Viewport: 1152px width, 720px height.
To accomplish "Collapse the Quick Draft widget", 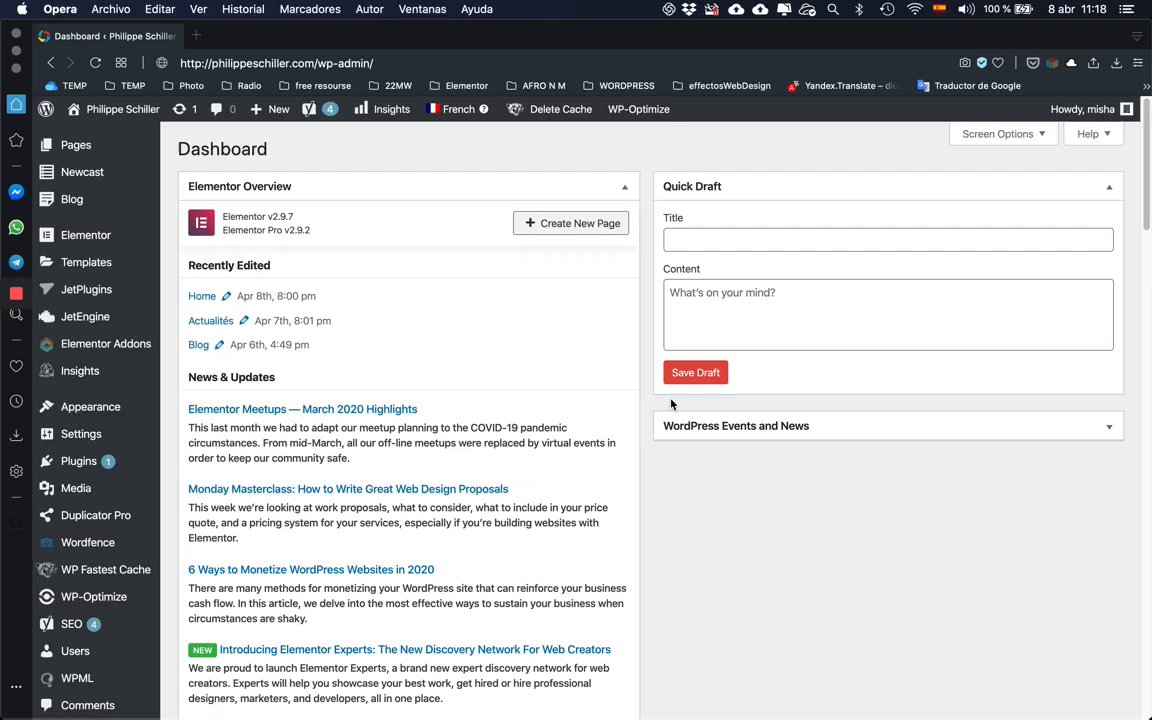I will tap(1109, 187).
